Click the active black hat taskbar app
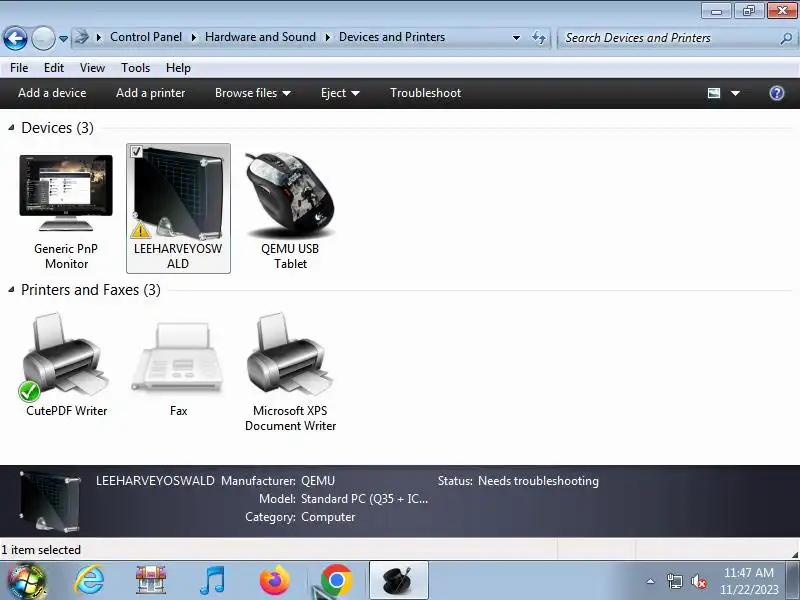The image size is (800, 600). point(398,580)
